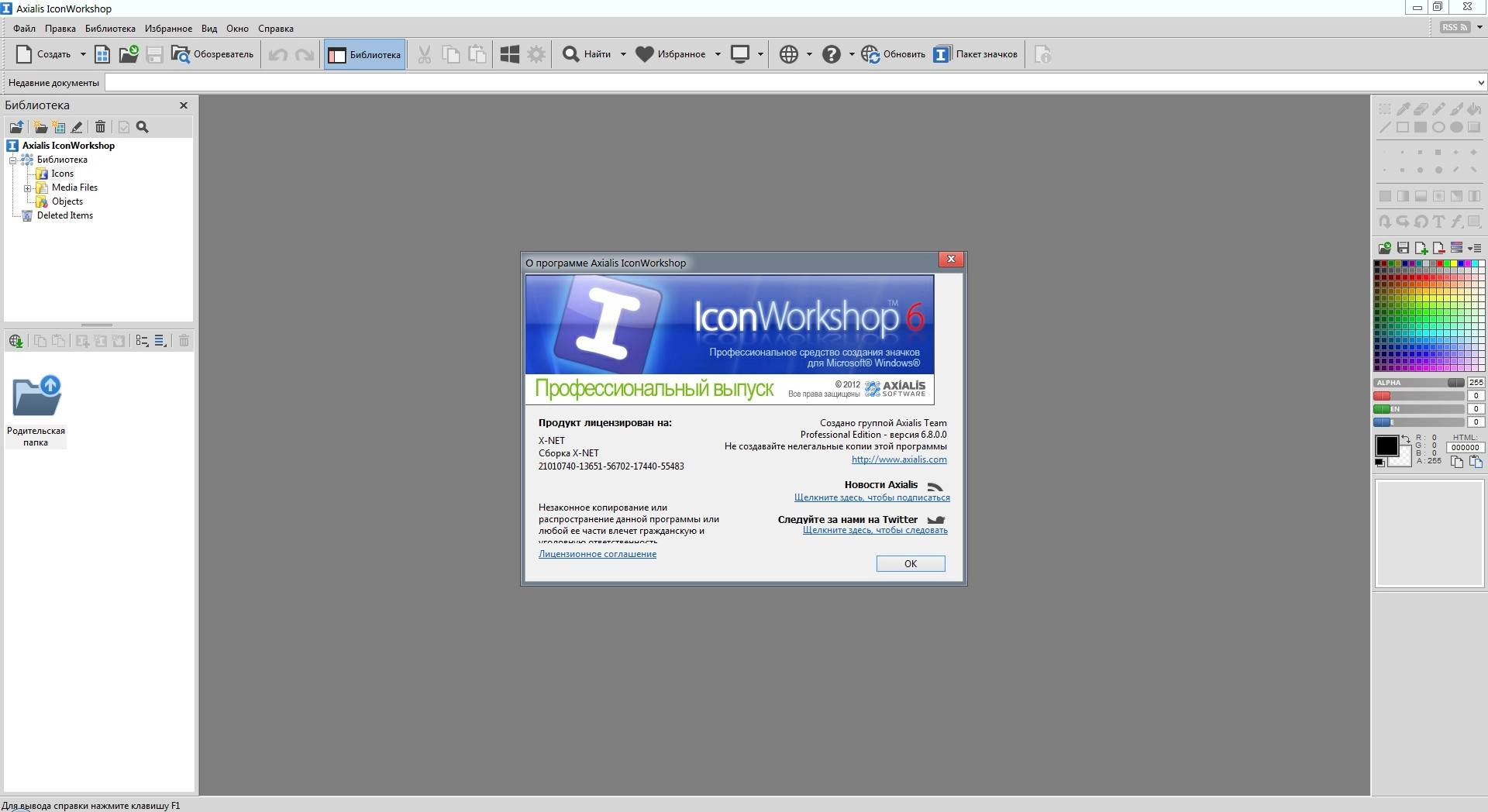
Task: Adjust the red channel slider
Action: [1418, 396]
